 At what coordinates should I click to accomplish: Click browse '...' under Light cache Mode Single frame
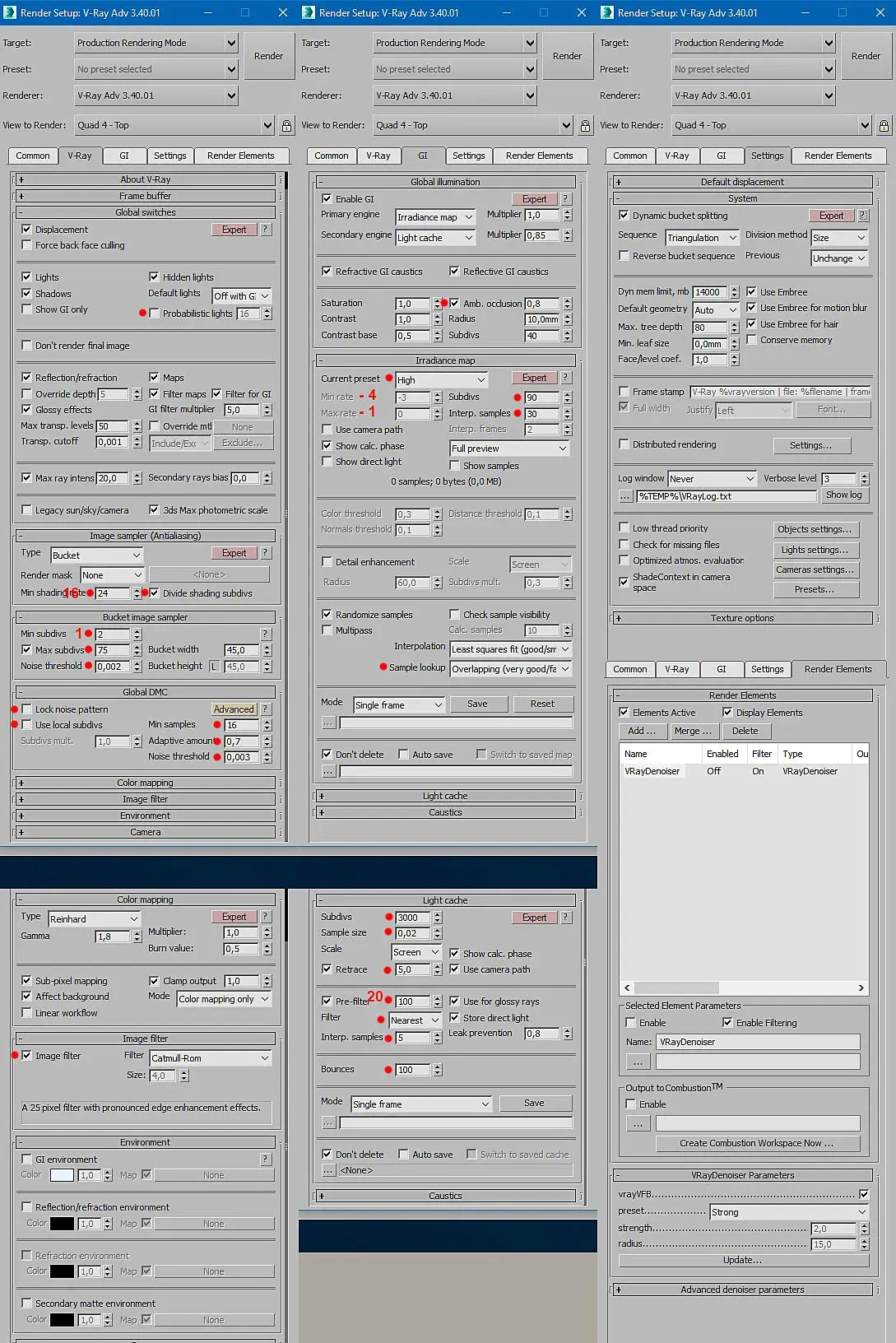click(328, 1122)
